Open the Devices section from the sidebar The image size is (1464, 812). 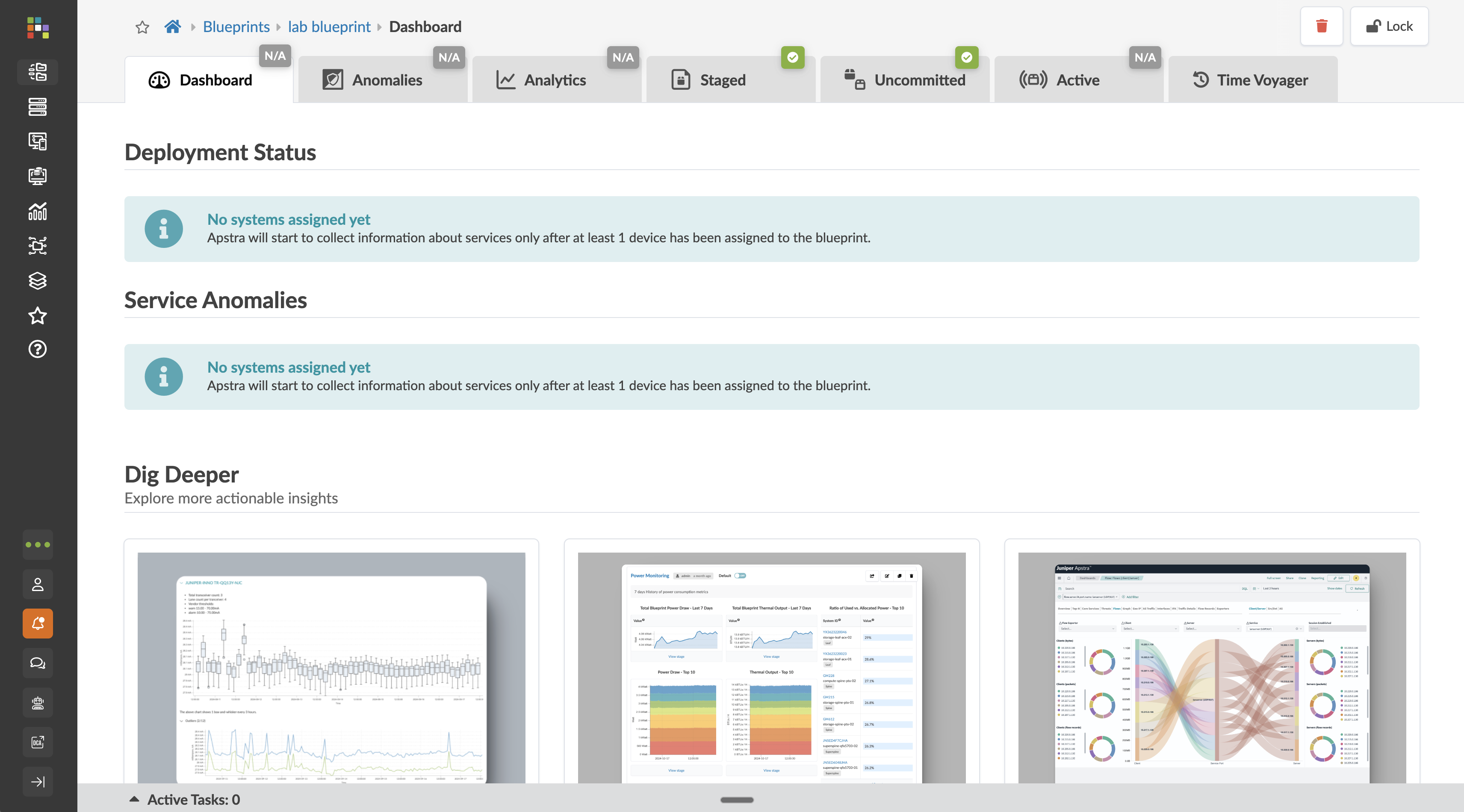tap(38, 107)
